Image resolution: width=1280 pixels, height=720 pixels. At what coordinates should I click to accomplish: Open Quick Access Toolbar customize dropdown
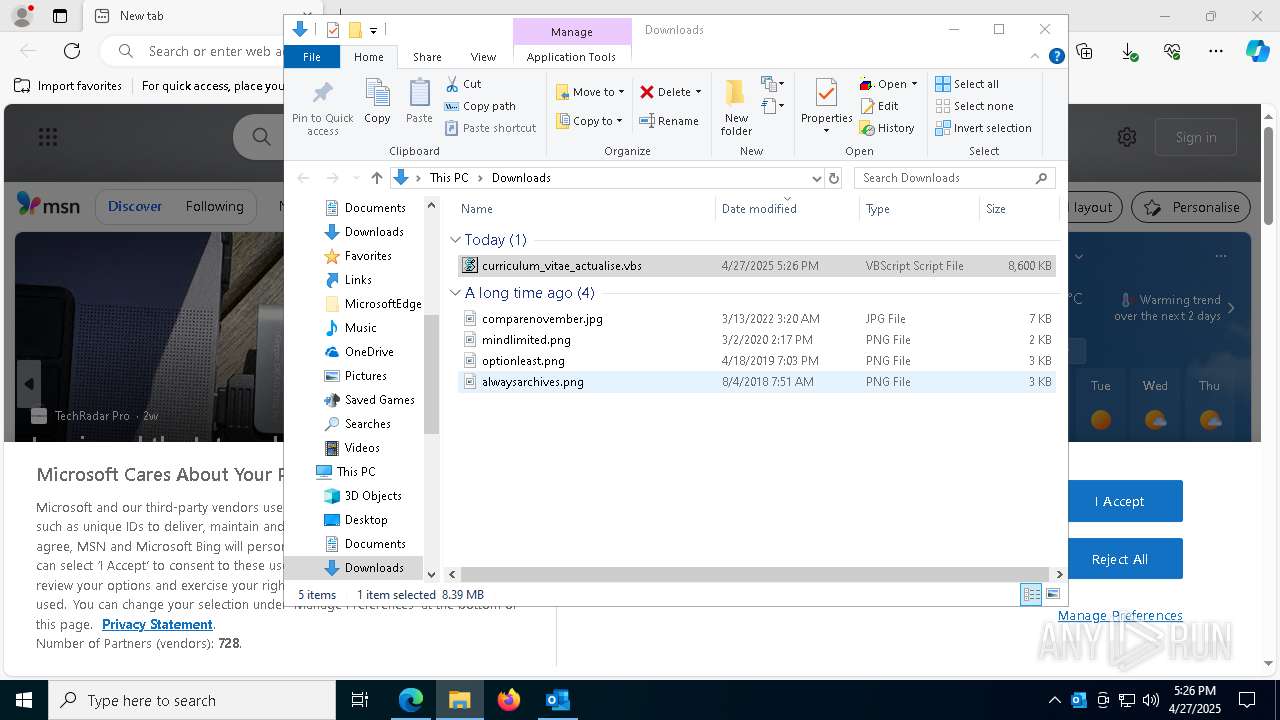[373, 30]
